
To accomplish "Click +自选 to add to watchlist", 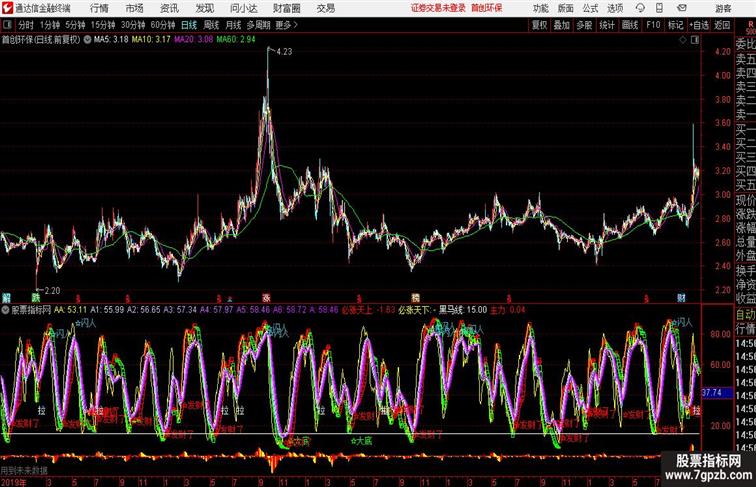I will (699, 25).
